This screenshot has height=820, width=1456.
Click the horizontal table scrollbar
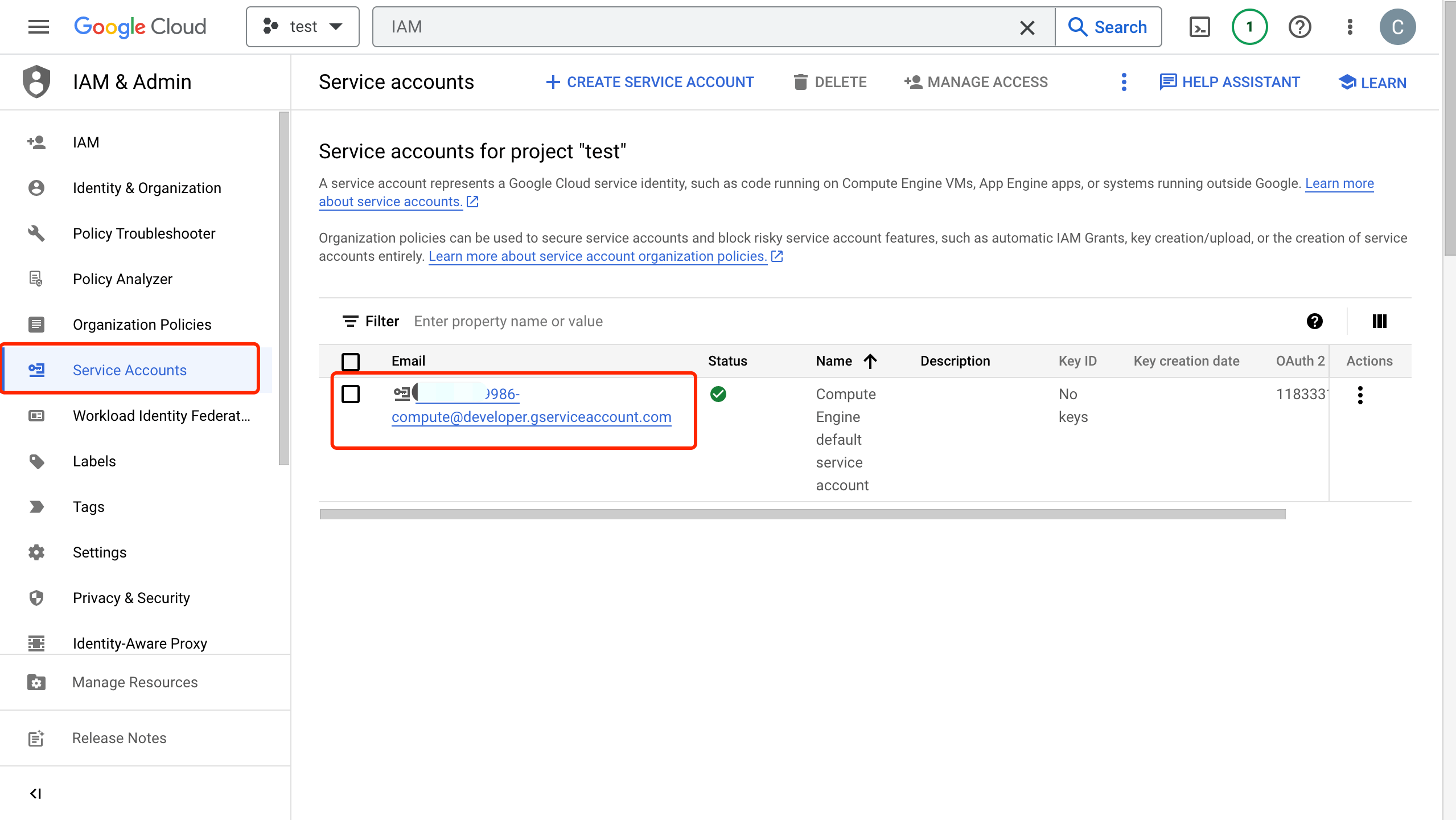tap(803, 514)
